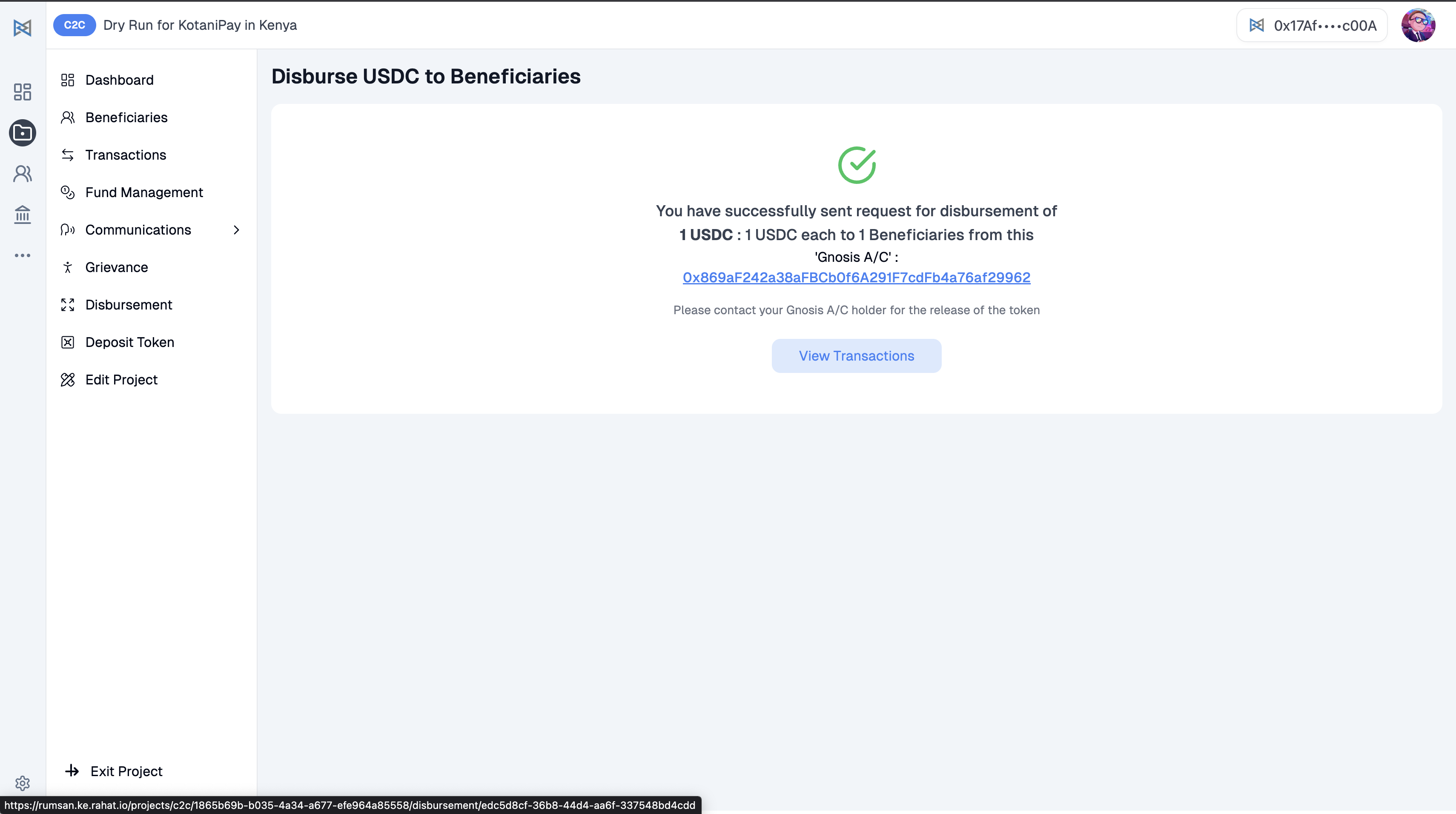Viewport: 1456px width, 814px height.
Task: Click the View Transactions button
Action: [x=856, y=355]
